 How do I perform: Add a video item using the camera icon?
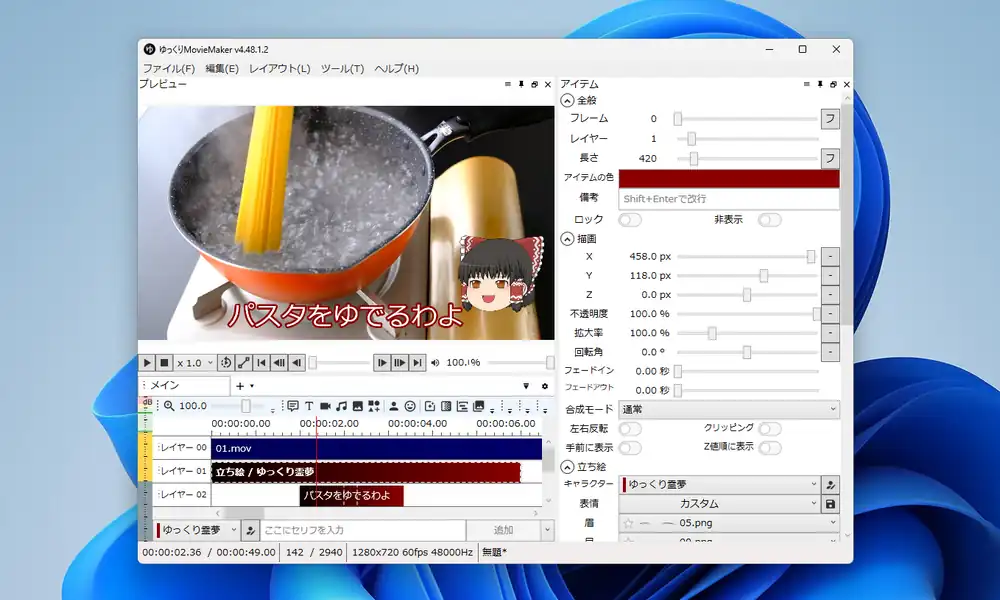pos(325,406)
